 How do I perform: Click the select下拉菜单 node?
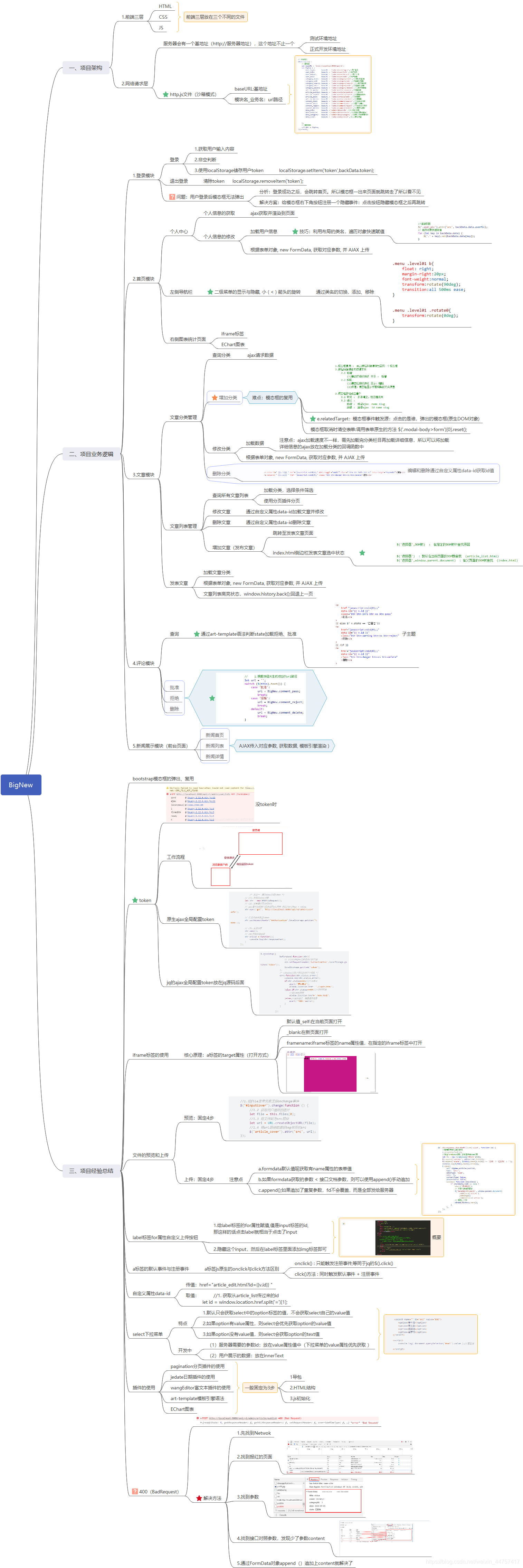point(148,1334)
